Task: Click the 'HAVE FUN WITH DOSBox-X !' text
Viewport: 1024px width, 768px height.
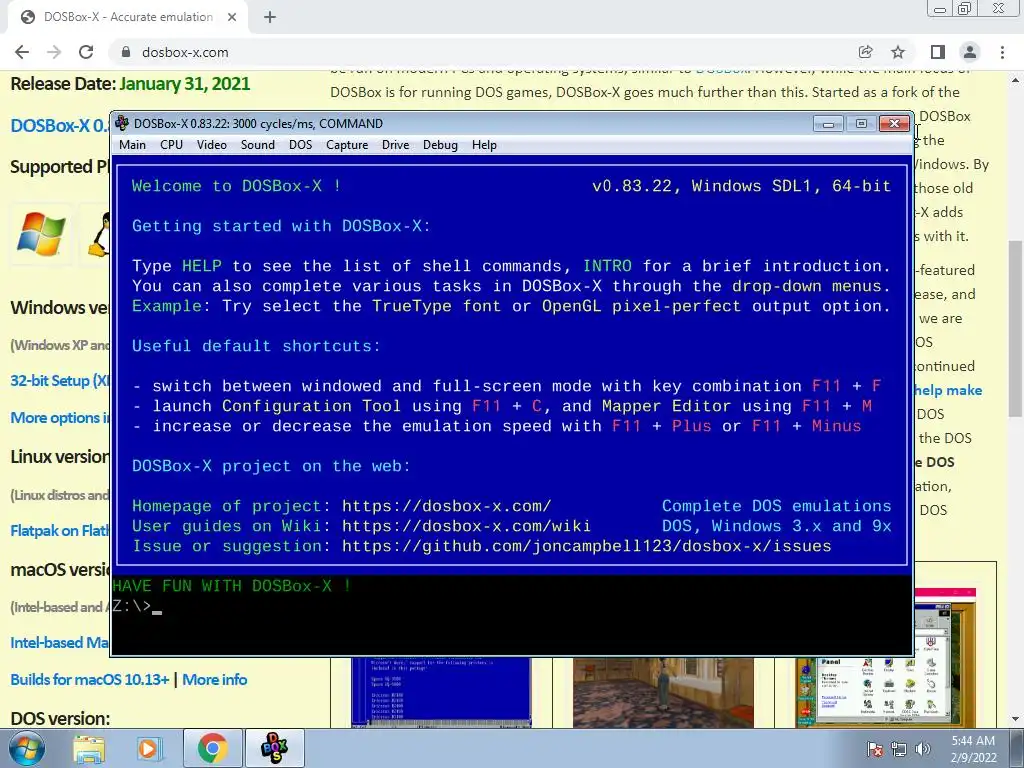Action: tap(232, 586)
